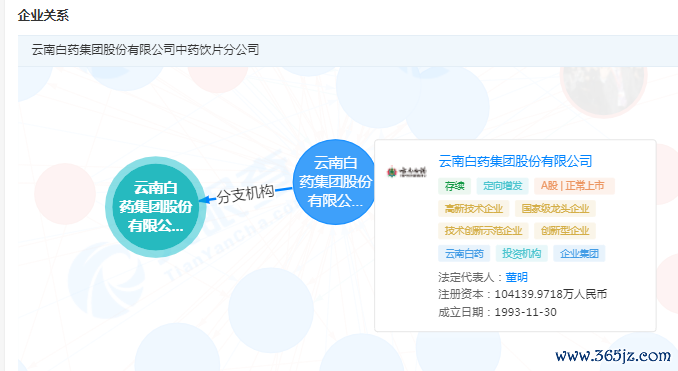This screenshot has width=678, height=371.
Task: Click the 高新技术企业 tag
Action: coord(473,208)
